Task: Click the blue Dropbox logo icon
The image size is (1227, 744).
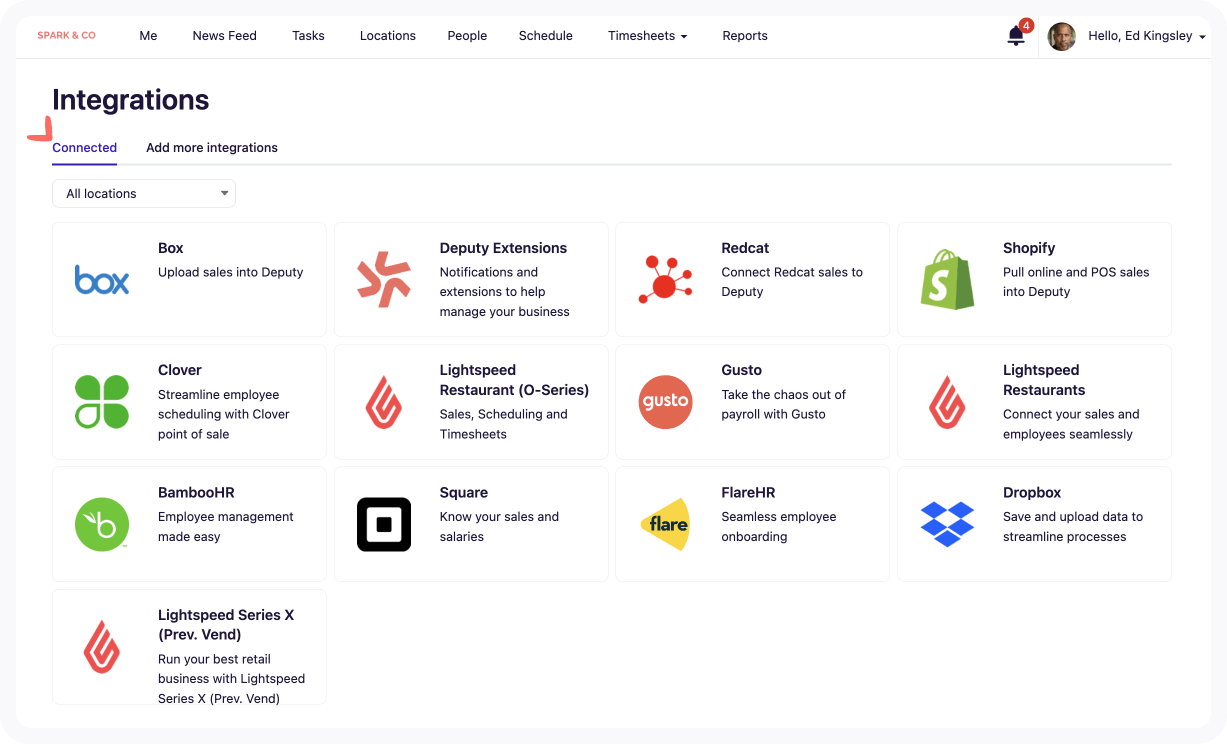Action: [947, 525]
